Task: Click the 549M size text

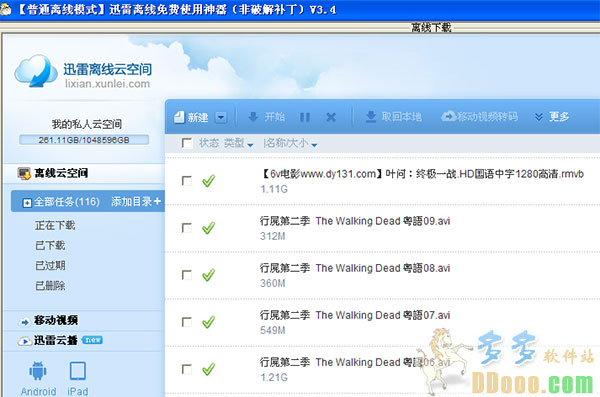Action: (x=273, y=330)
